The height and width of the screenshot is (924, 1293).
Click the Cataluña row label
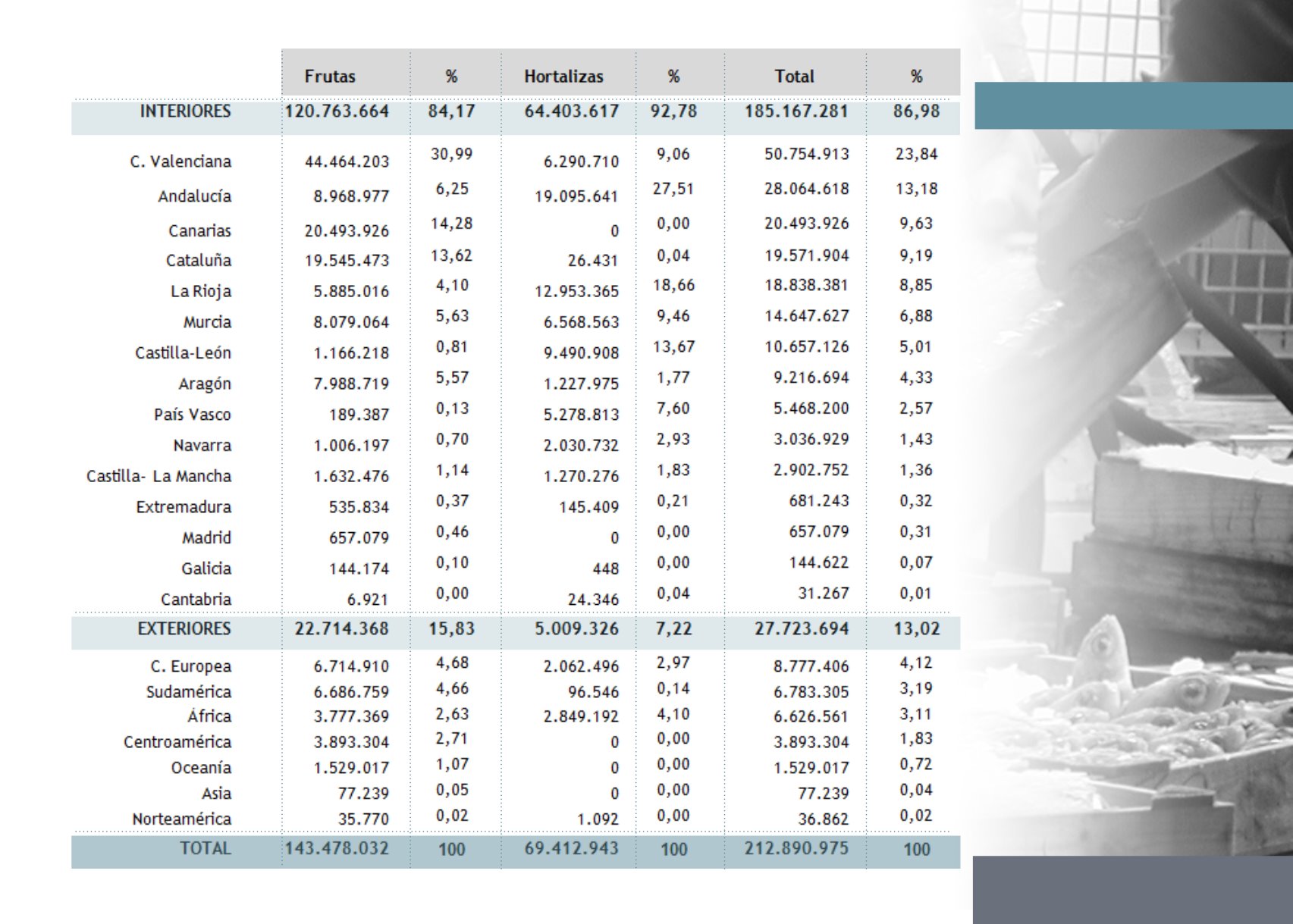coord(199,261)
